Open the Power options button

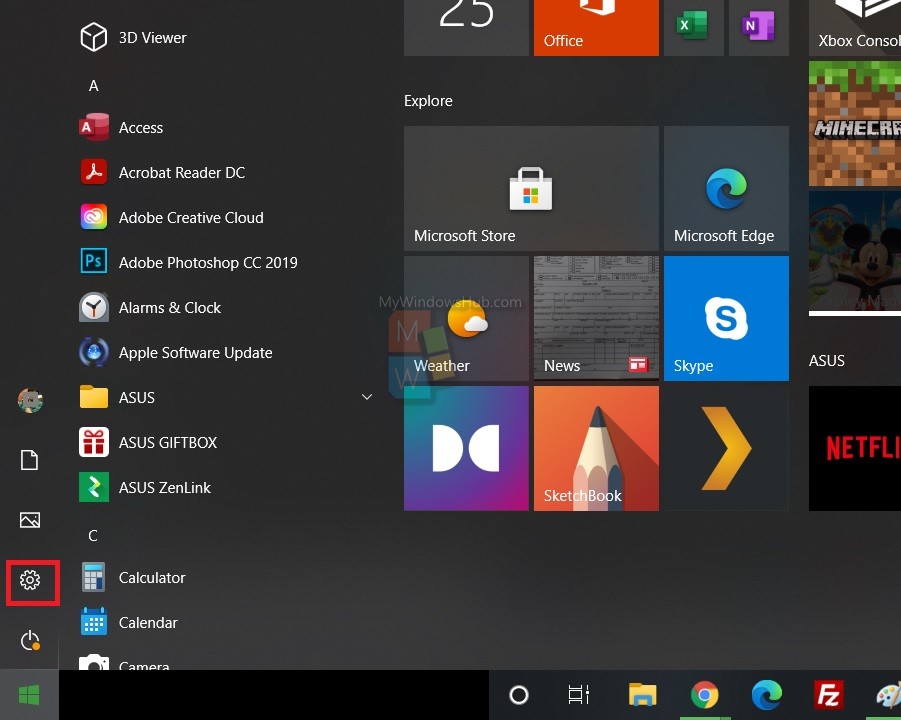[x=30, y=640]
